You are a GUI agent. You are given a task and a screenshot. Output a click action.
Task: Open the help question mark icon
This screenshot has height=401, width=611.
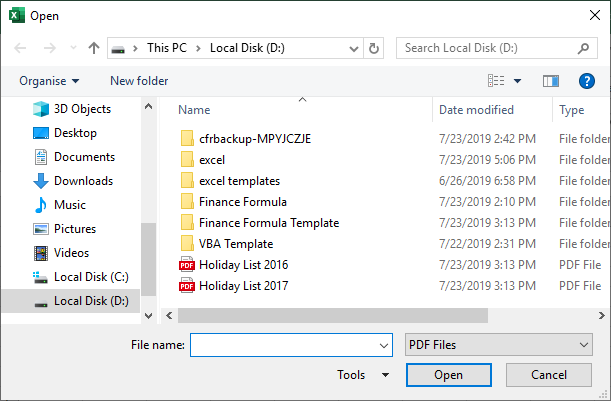(587, 81)
